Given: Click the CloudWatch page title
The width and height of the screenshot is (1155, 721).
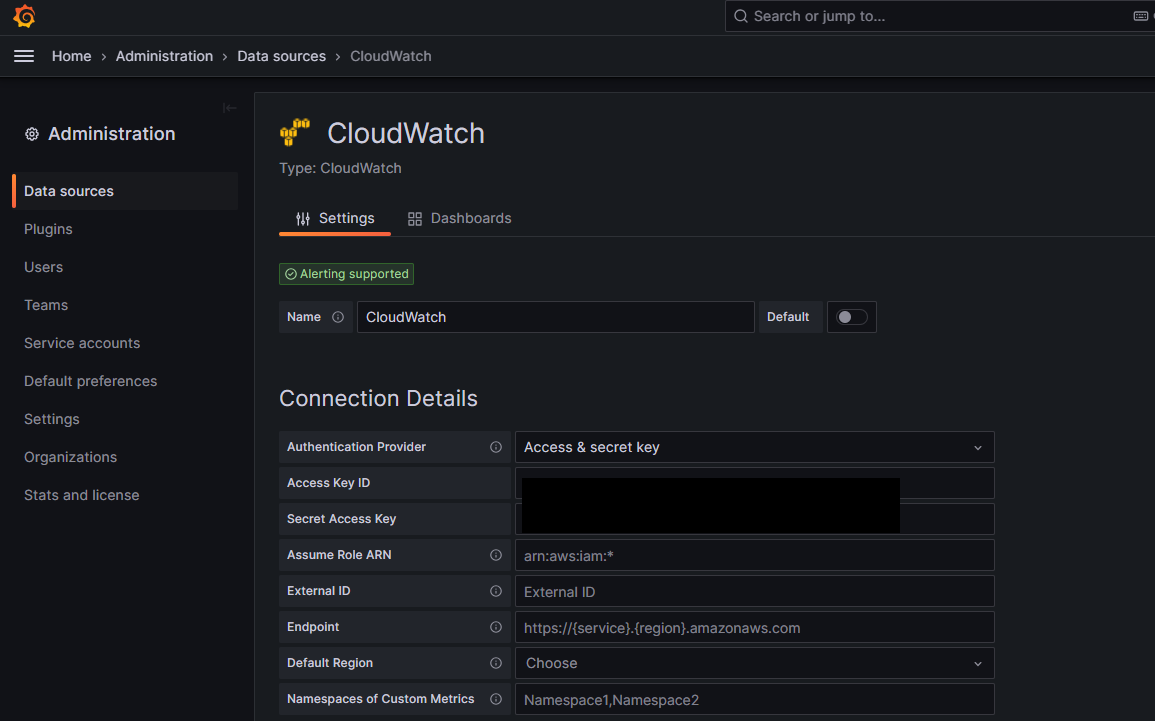Looking at the screenshot, I should click(x=406, y=133).
